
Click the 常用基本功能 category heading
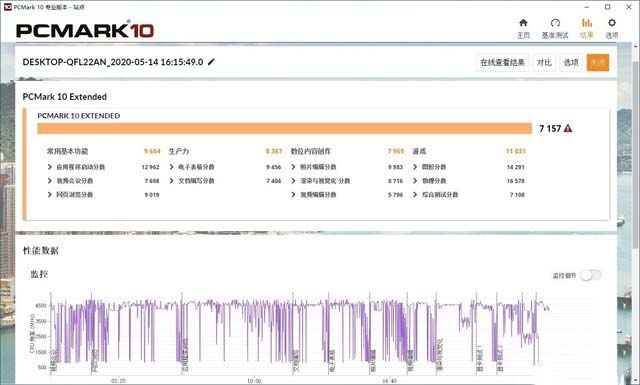[67, 151]
